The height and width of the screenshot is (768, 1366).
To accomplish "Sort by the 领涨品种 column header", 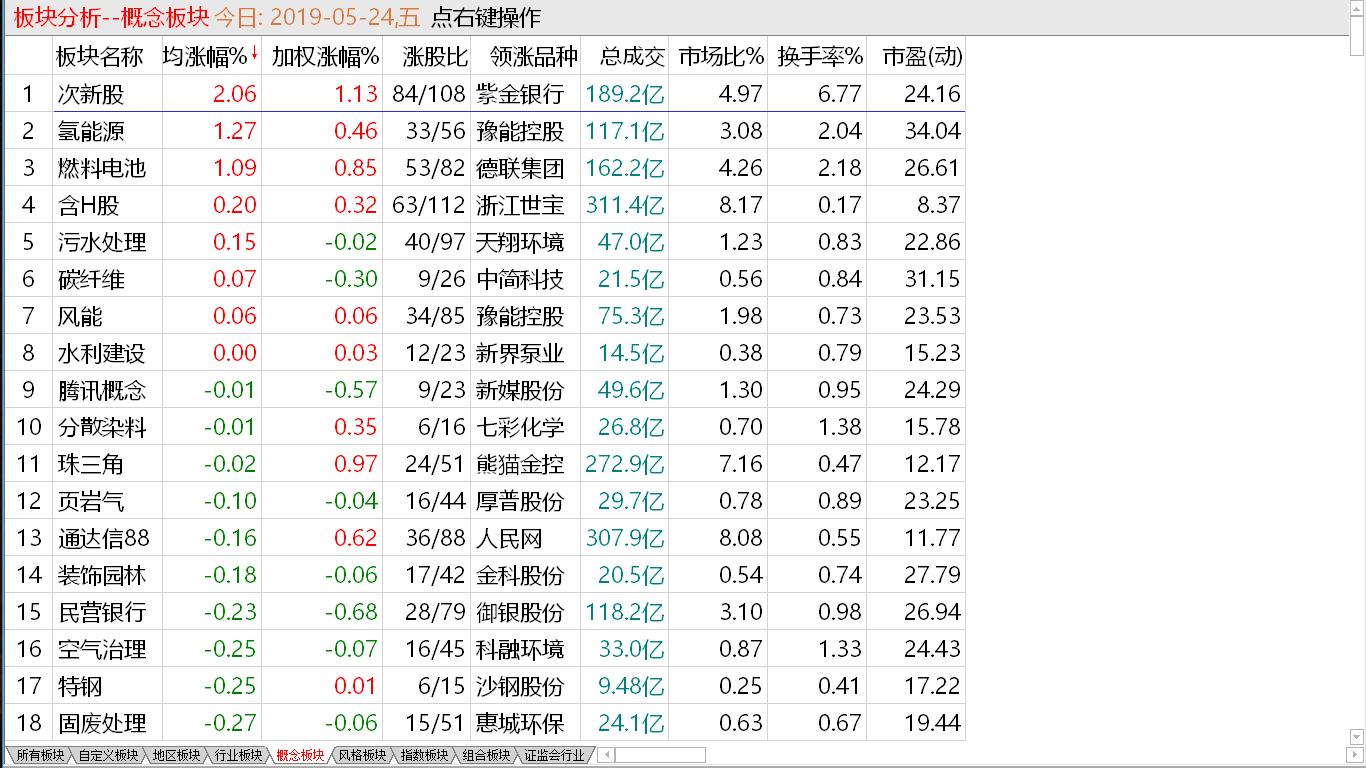I will (x=534, y=57).
